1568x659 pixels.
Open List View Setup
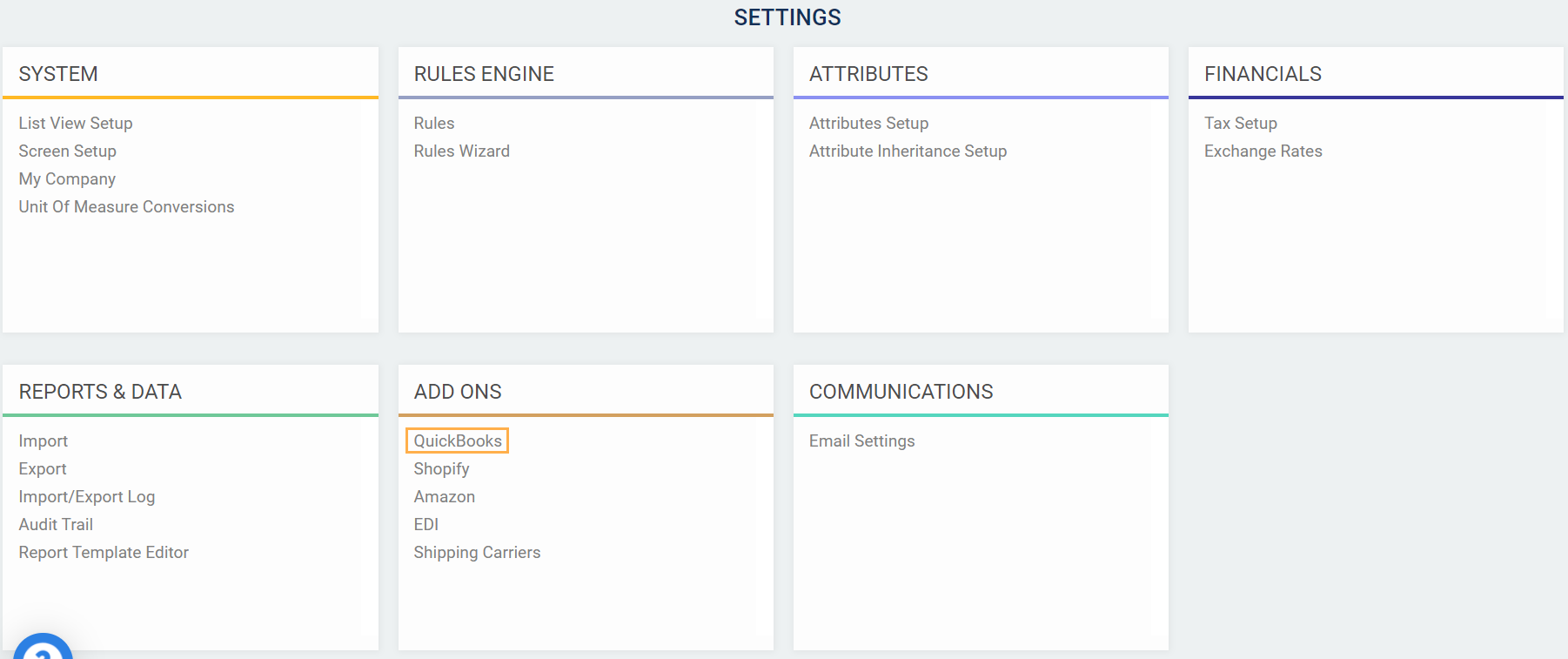76,124
